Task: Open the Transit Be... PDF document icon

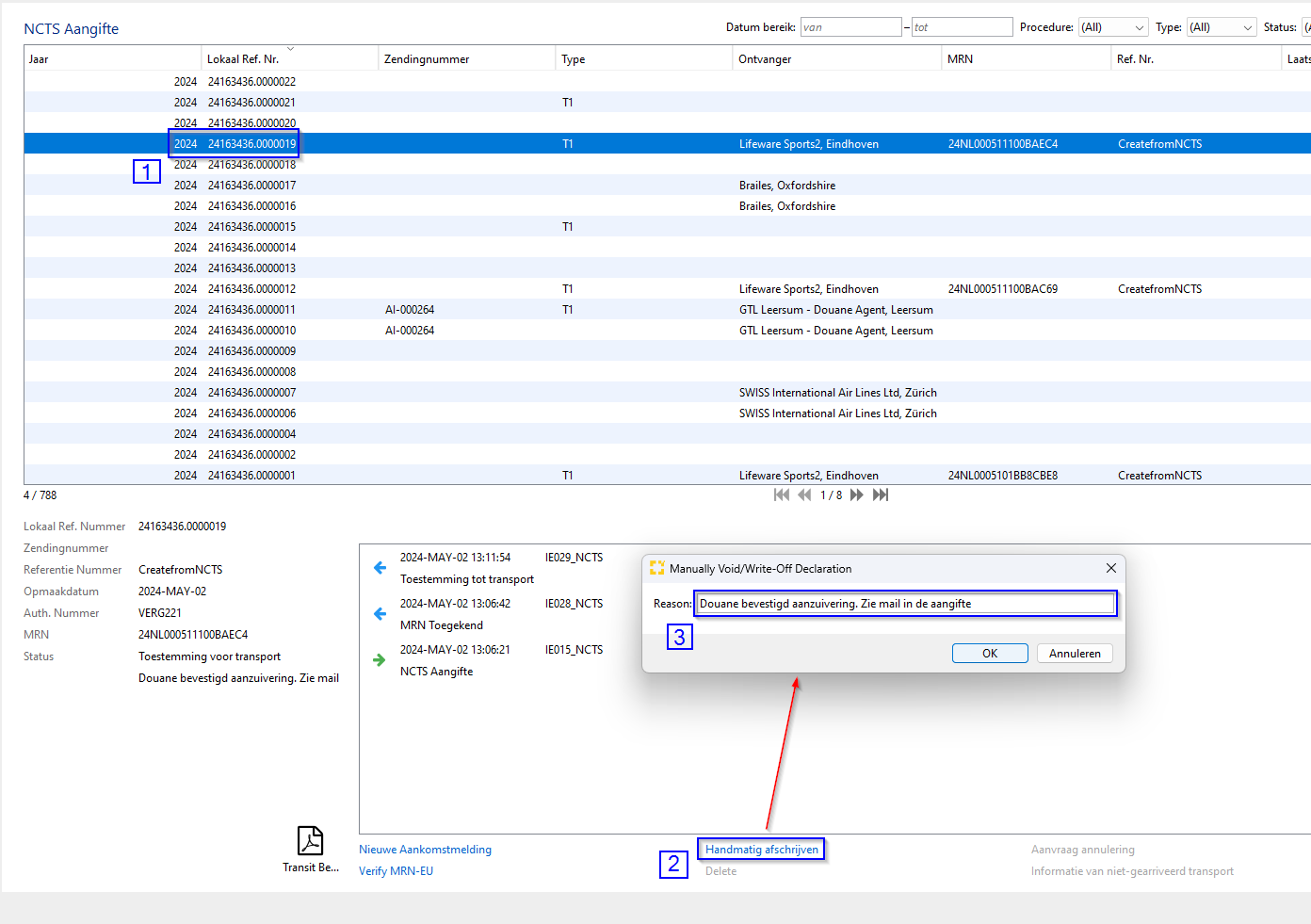Action: tap(311, 840)
